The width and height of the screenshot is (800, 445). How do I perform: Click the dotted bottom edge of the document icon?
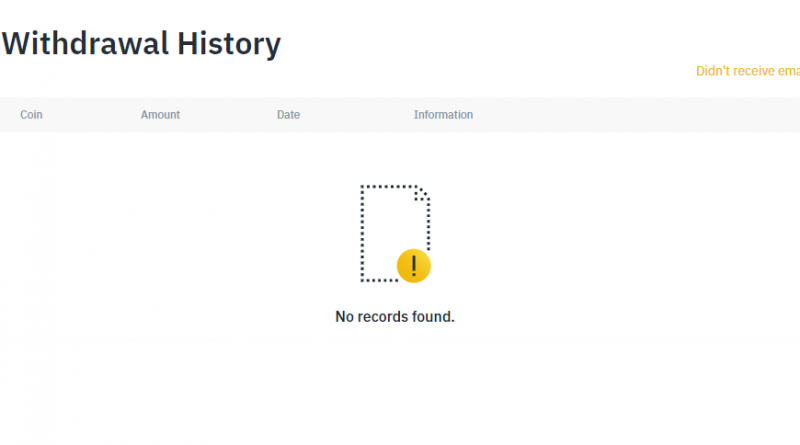point(380,280)
